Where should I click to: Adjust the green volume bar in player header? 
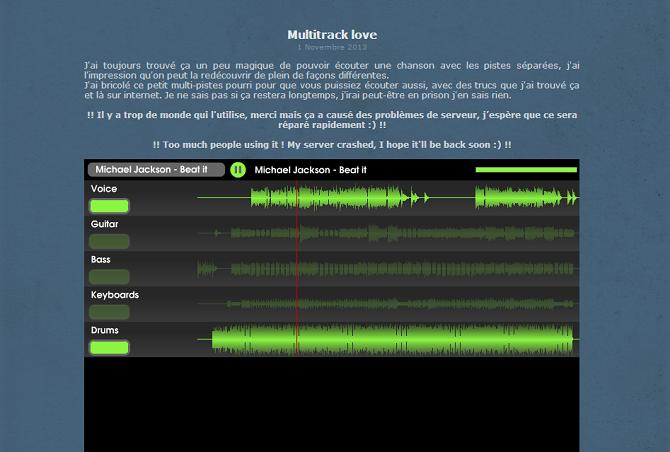click(526, 170)
